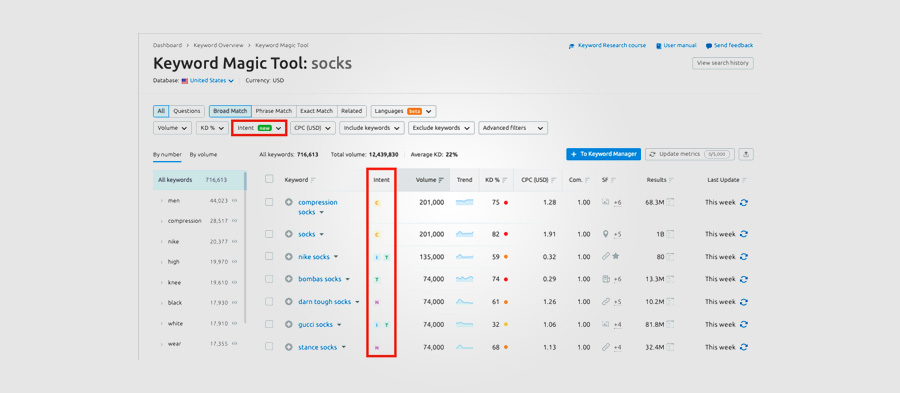Check the box beside darn tough socks
Image resolution: width=900 pixels, height=393 pixels.
[269, 301]
